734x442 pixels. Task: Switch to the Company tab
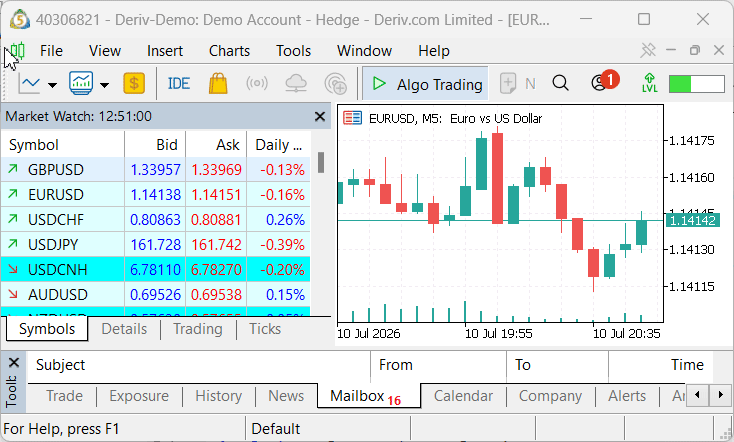[550, 396]
